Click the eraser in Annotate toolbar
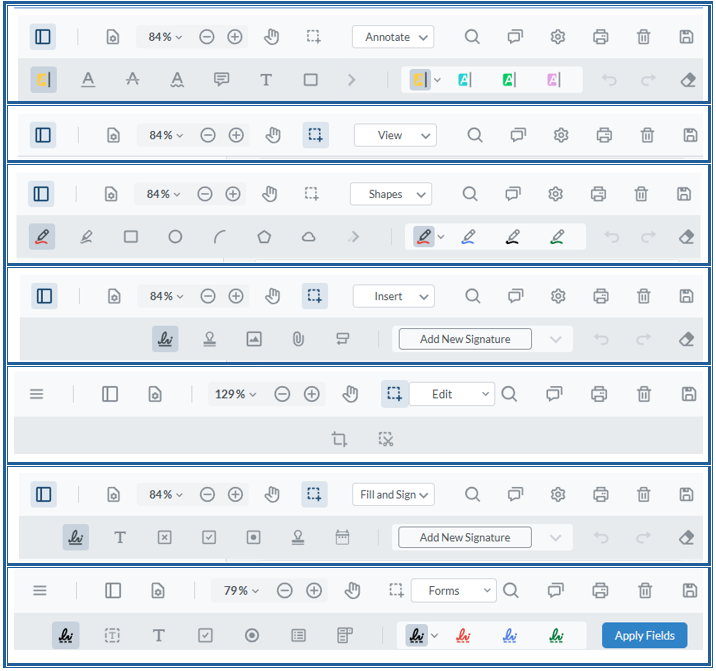Screen dimensions: 716x671 pos(688,80)
